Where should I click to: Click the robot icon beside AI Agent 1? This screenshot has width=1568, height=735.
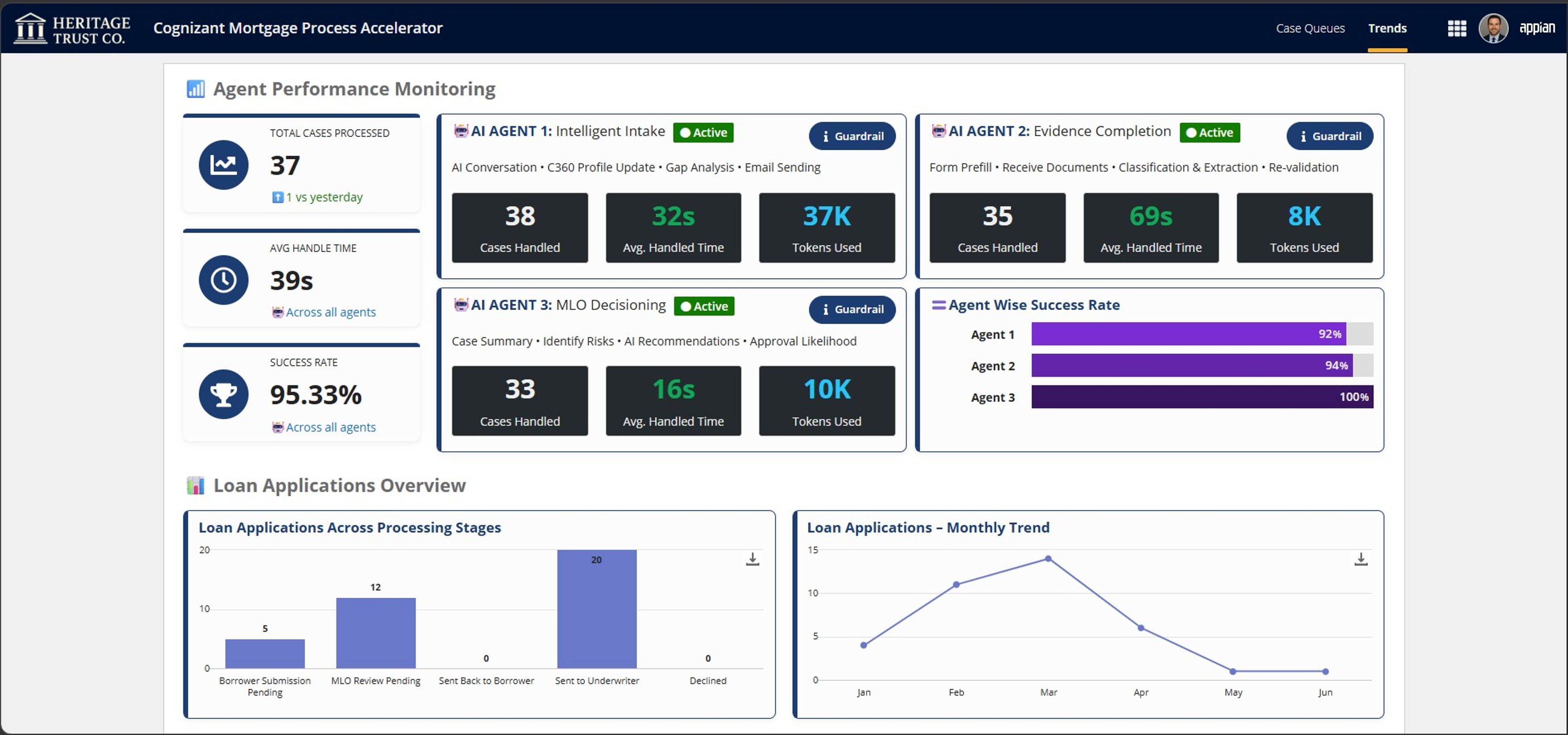(461, 131)
